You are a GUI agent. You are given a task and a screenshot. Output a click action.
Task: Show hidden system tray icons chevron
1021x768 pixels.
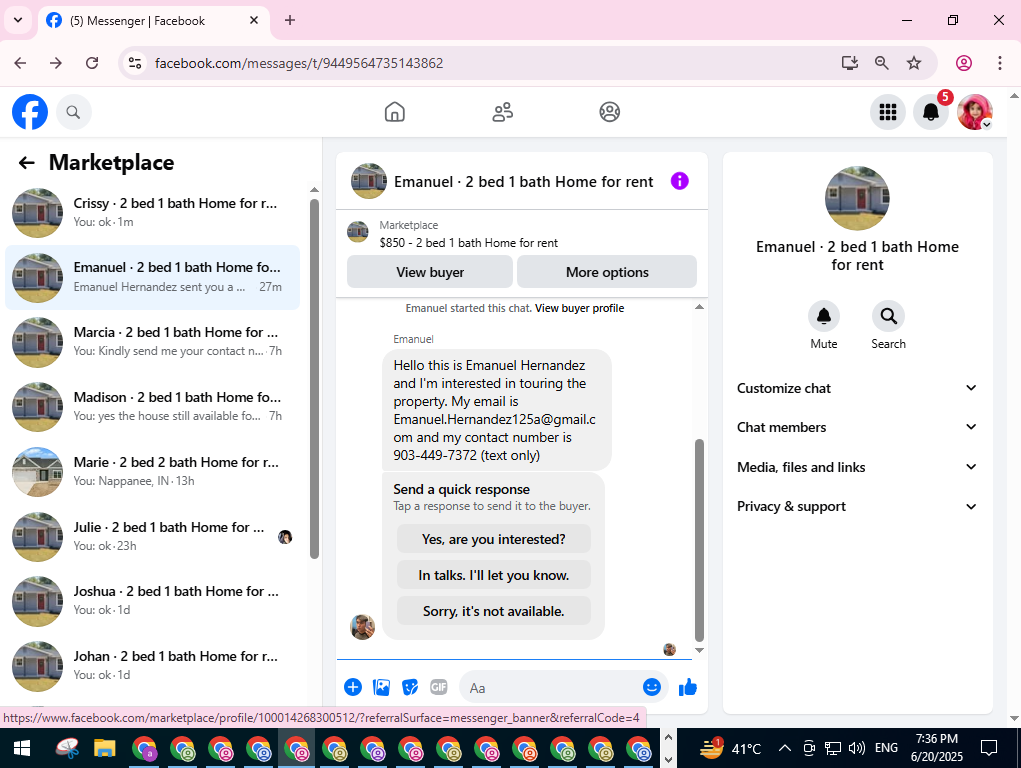pos(785,748)
